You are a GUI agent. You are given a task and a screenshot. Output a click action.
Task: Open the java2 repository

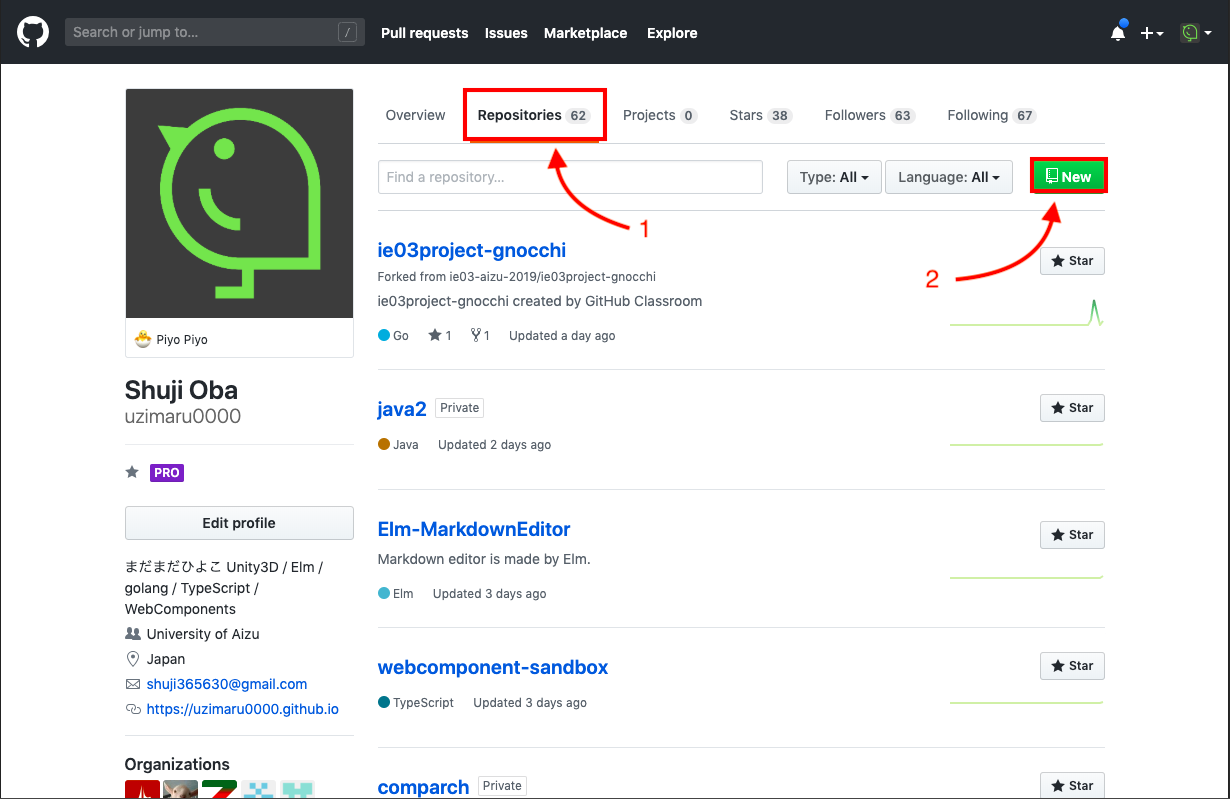tap(402, 408)
